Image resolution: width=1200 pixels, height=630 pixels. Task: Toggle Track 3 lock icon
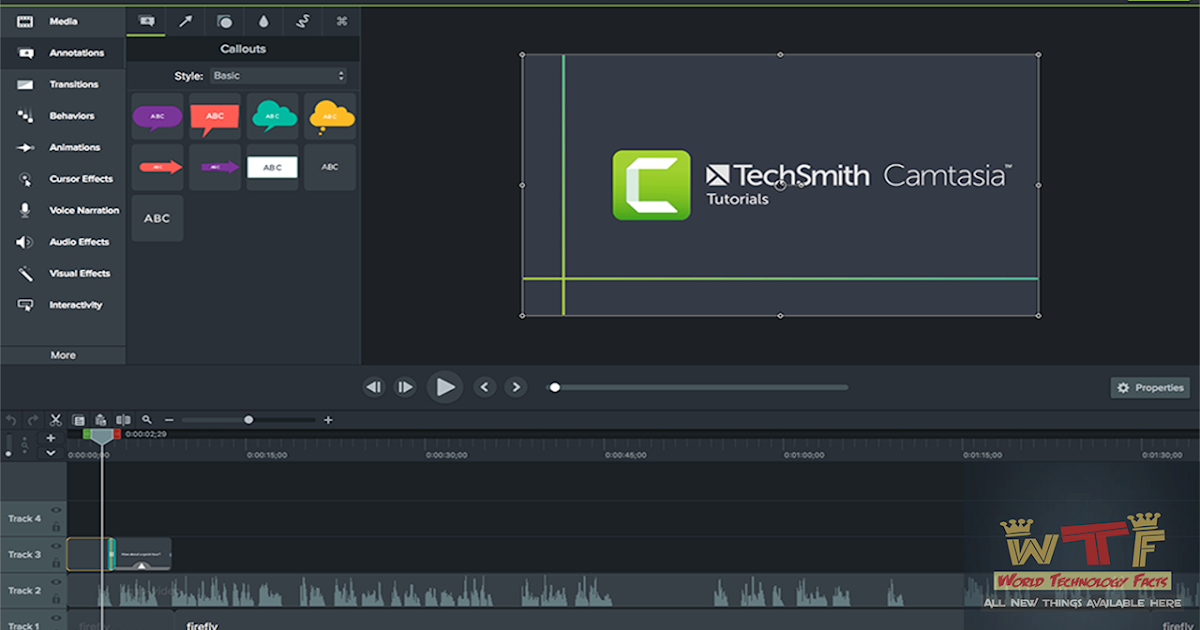(x=56, y=562)
